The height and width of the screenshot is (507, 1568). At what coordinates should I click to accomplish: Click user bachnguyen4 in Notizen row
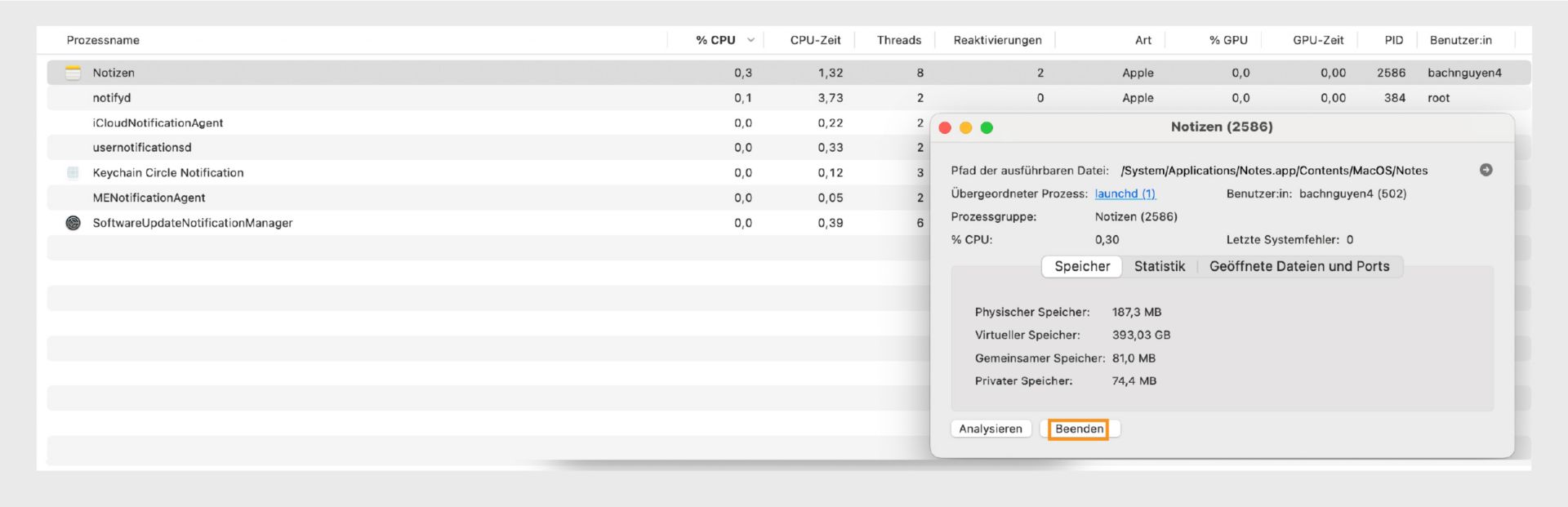[x=1464, y=73]
